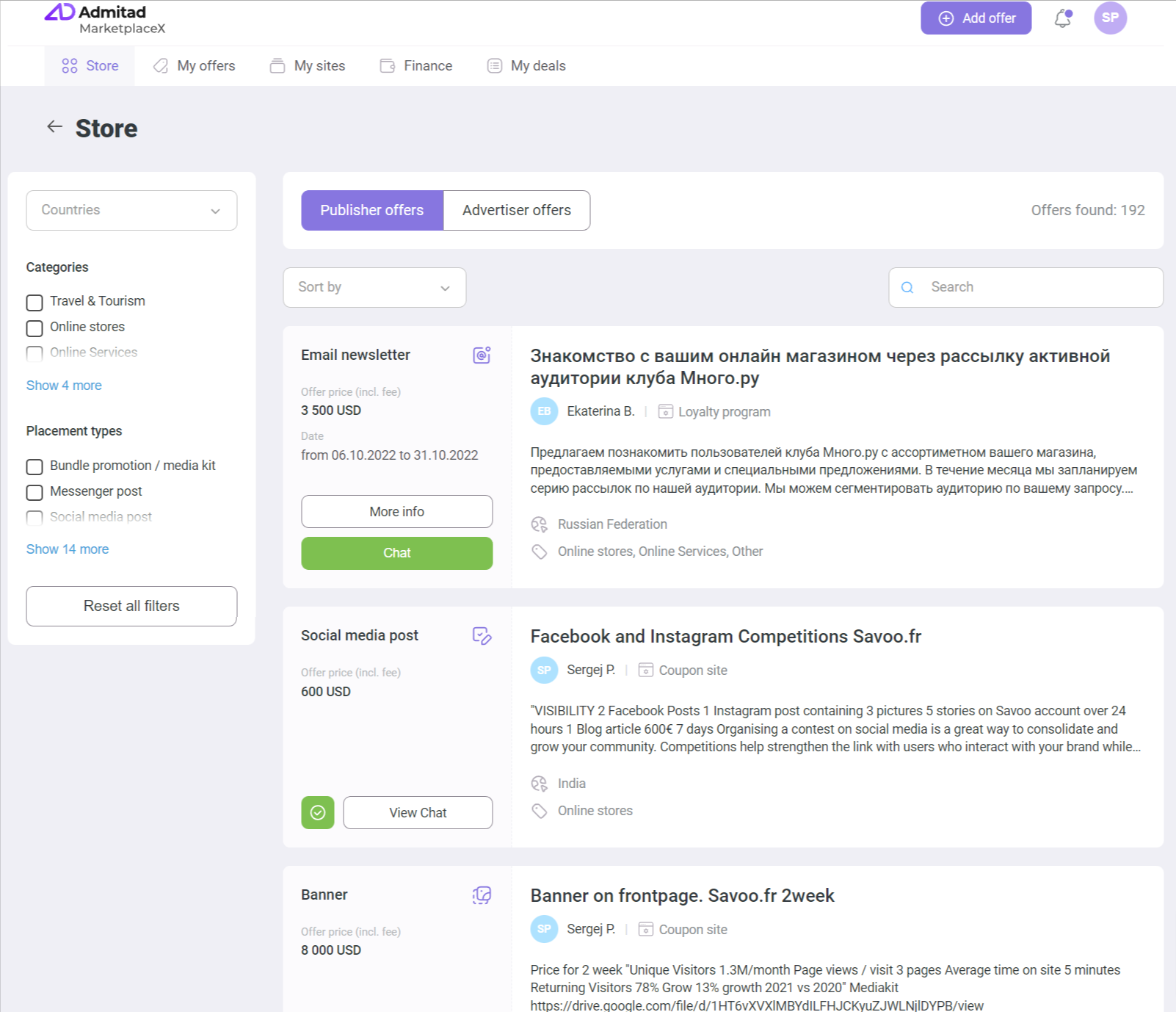
Task: Check the Online stores category
Action: [x=35, y=328]
